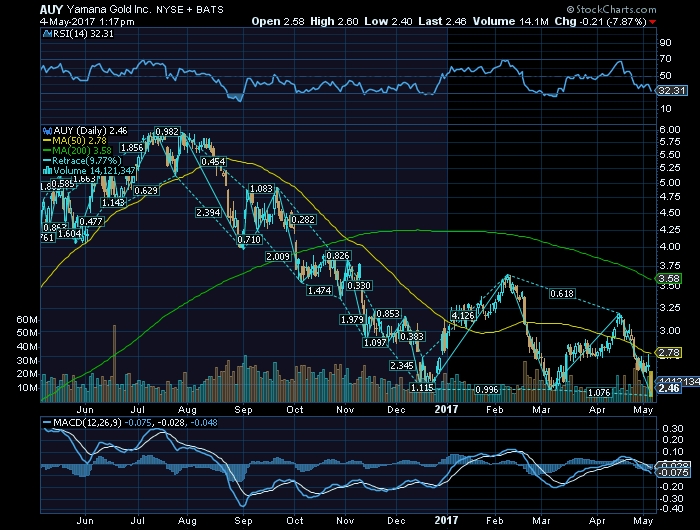Click the red down arrow beside Chg
The height and width of the screenshot is (530, 700).
pos(653,22)
